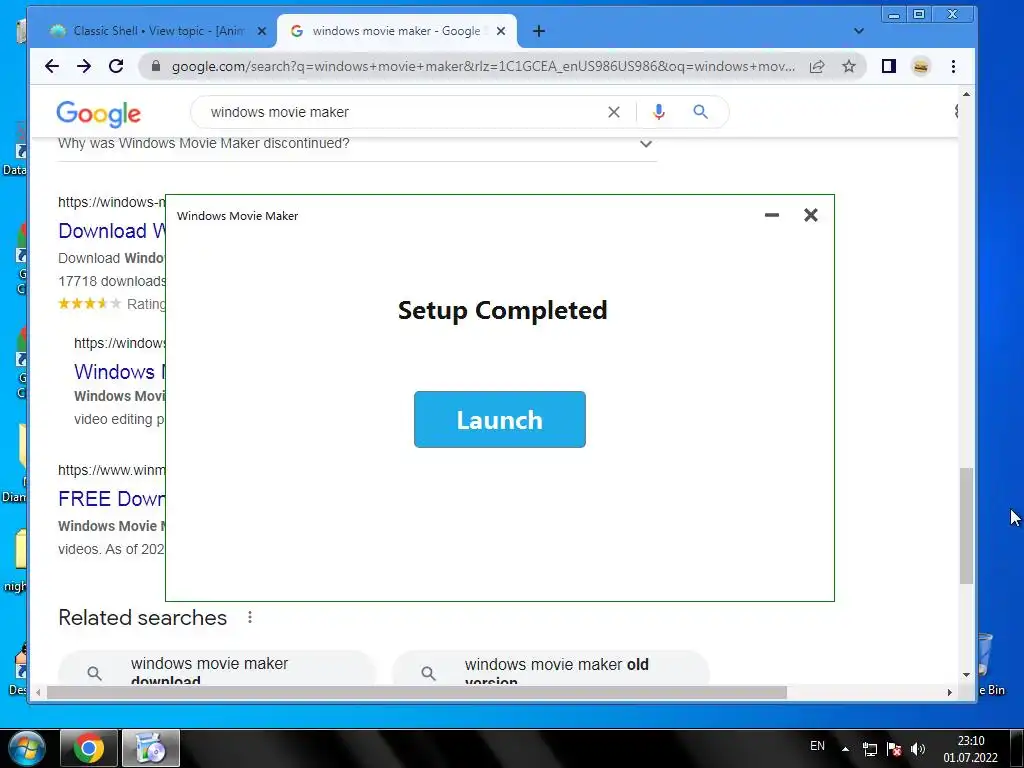The height and width of the screenshot is (768, 1024).
Task: Click the taskbar clock showing 23:10
Action: click(970, 749)
